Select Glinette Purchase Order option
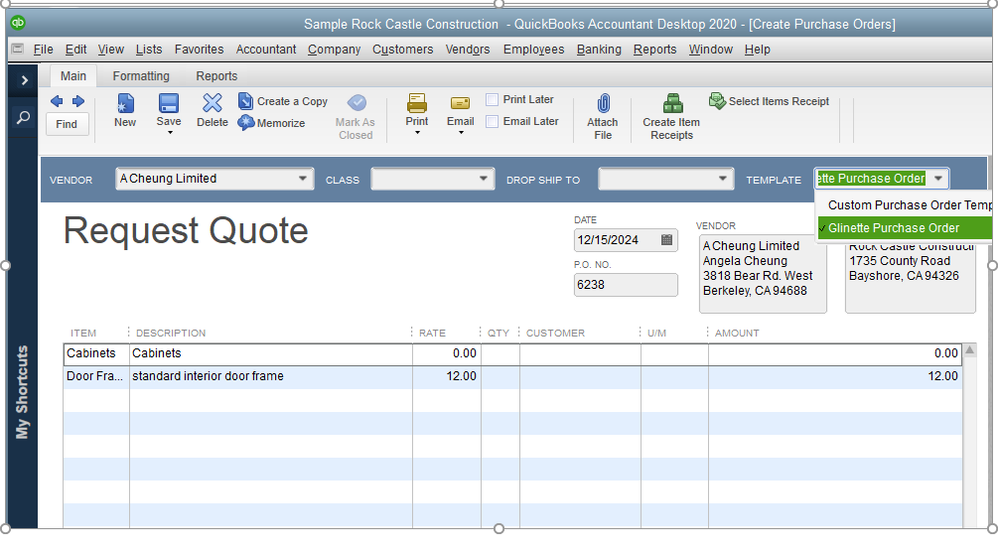Image resolution: width=999 pixels, height=536 pixels. [x=904, y=228]
